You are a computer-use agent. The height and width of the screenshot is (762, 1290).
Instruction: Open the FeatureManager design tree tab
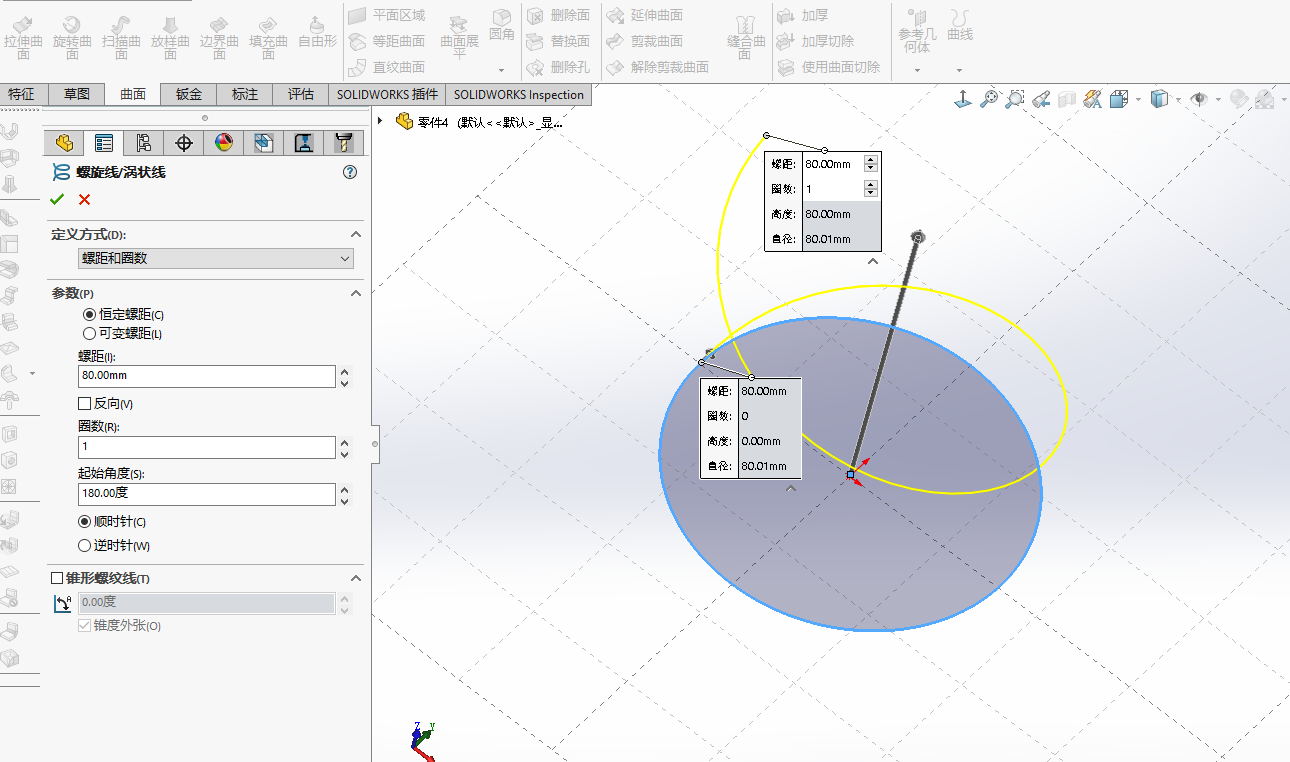tap(64, 142)
